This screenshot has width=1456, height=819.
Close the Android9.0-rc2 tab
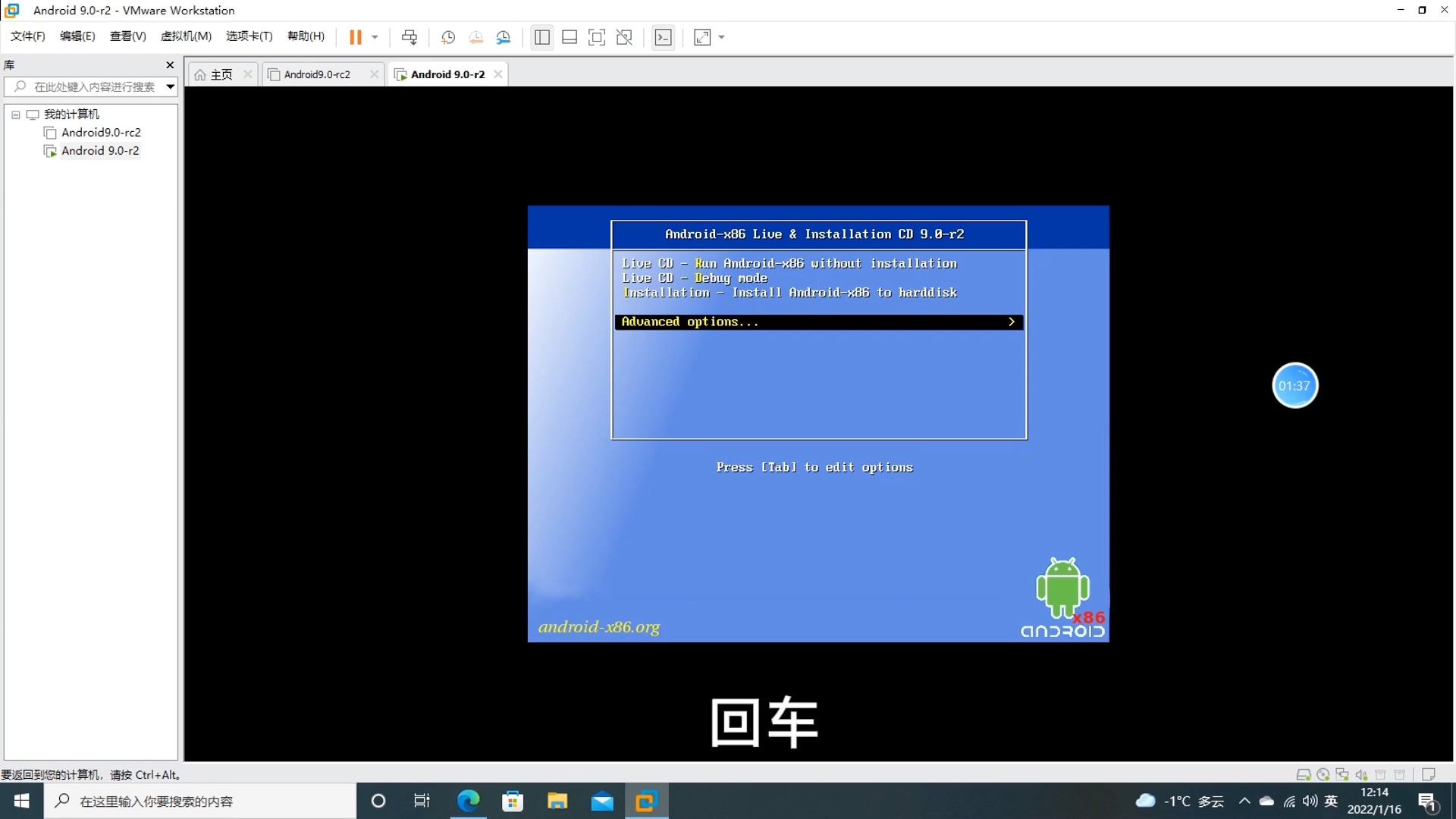374,74
